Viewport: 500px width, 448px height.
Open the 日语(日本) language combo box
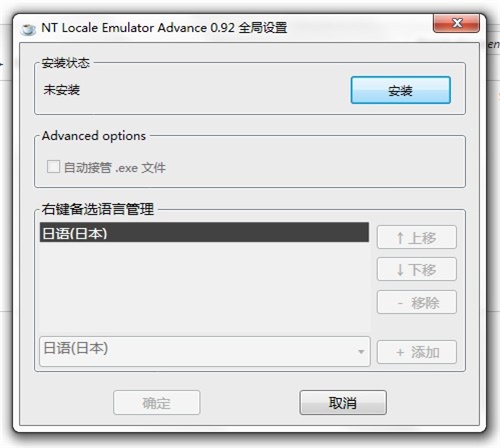tap(205, 351)
